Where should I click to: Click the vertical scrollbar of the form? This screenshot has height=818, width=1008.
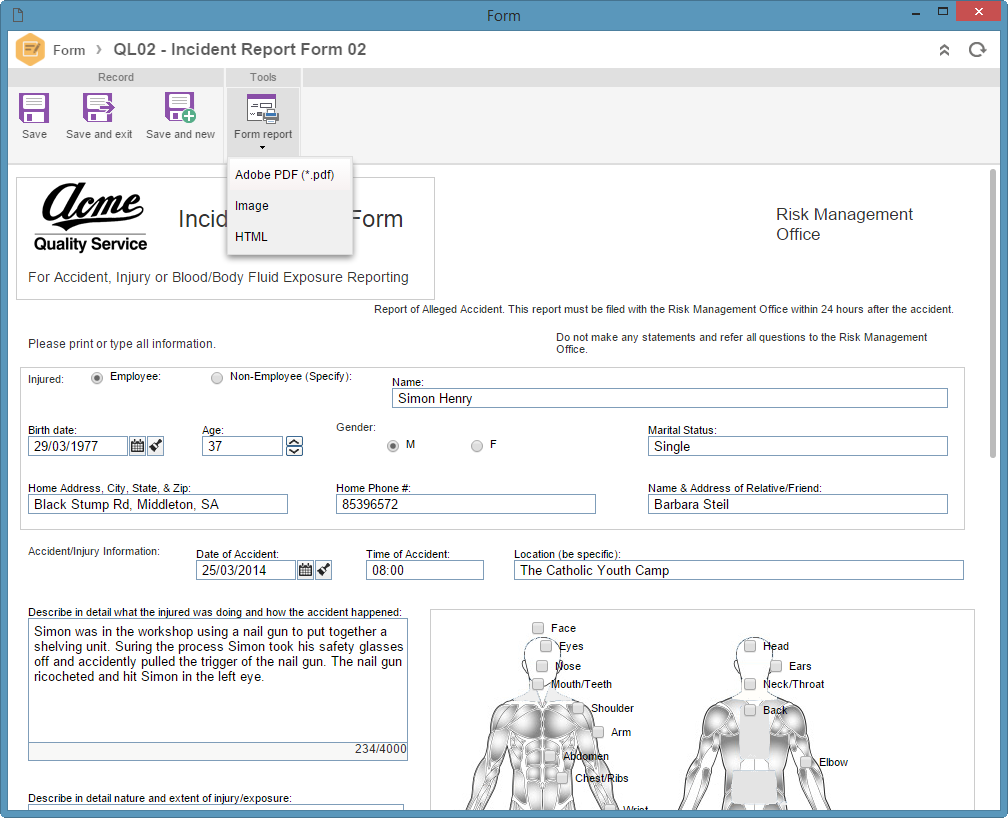point(993,313)
